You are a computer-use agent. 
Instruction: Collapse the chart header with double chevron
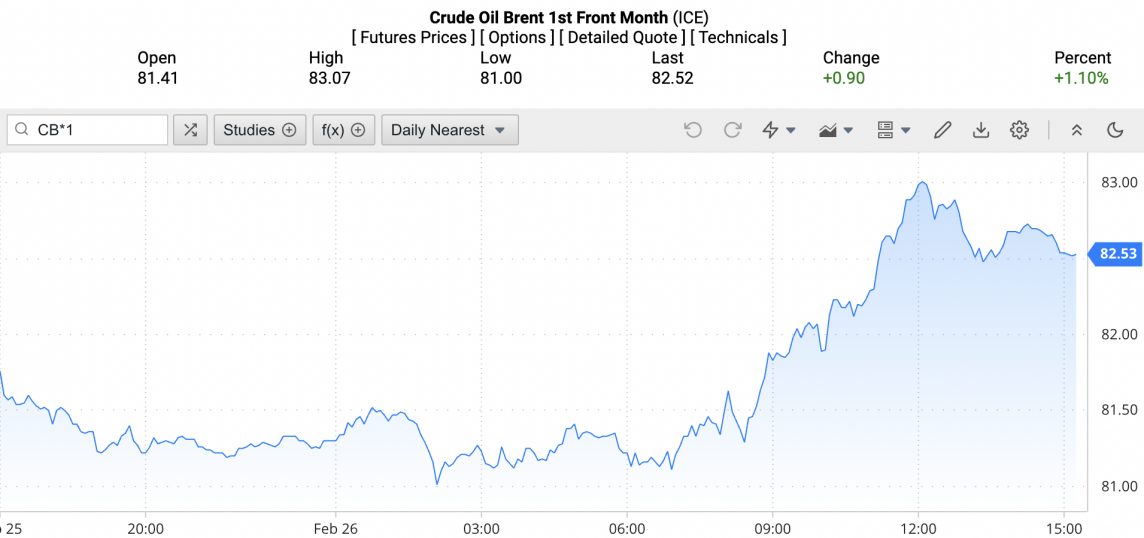(1077, 130)
